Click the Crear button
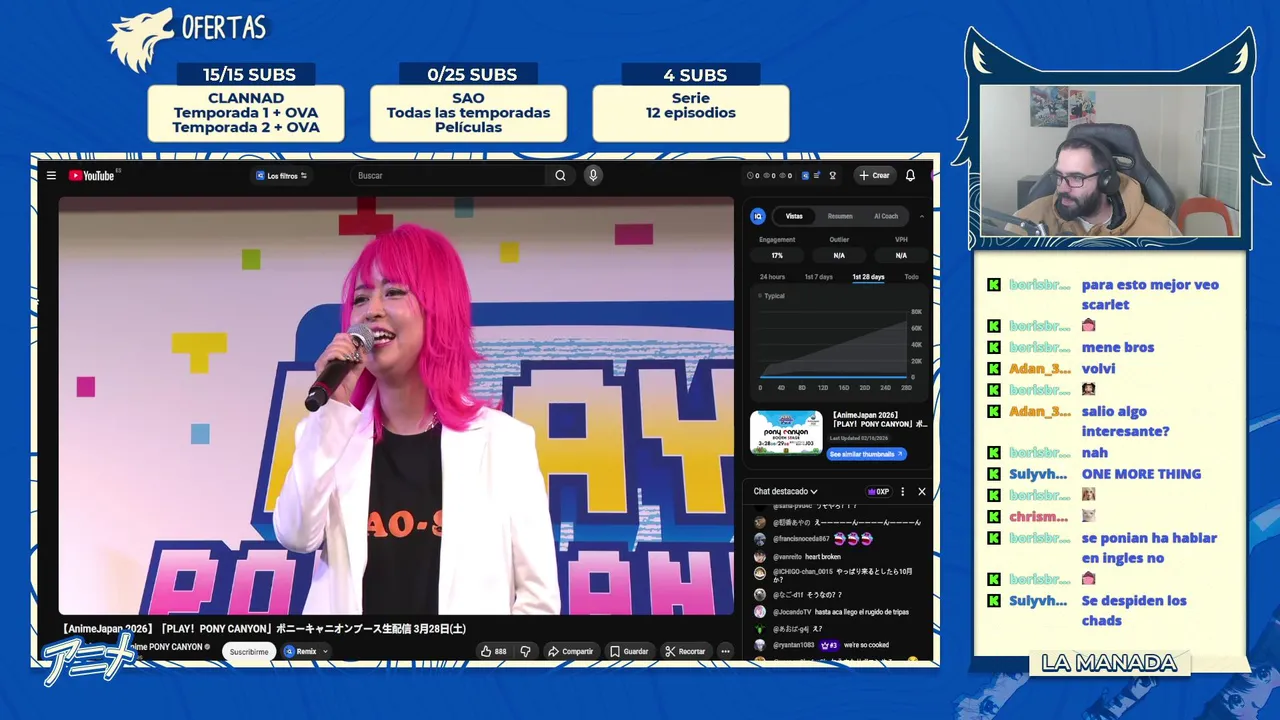The width and height of the screenshot is (1280, 720). (x=874, y=175)
